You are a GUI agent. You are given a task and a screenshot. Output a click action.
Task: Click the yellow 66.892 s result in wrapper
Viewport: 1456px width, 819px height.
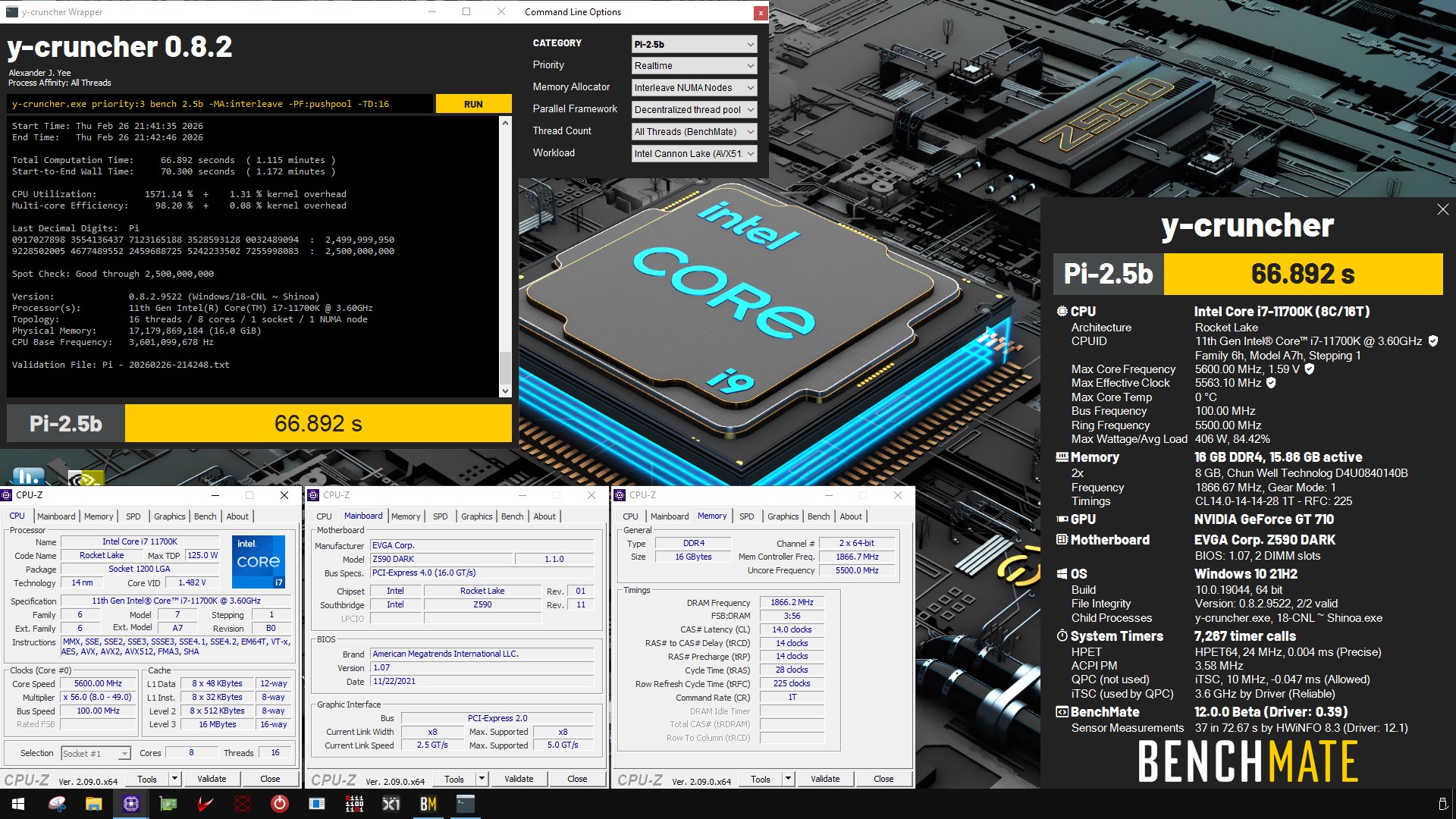318,423
